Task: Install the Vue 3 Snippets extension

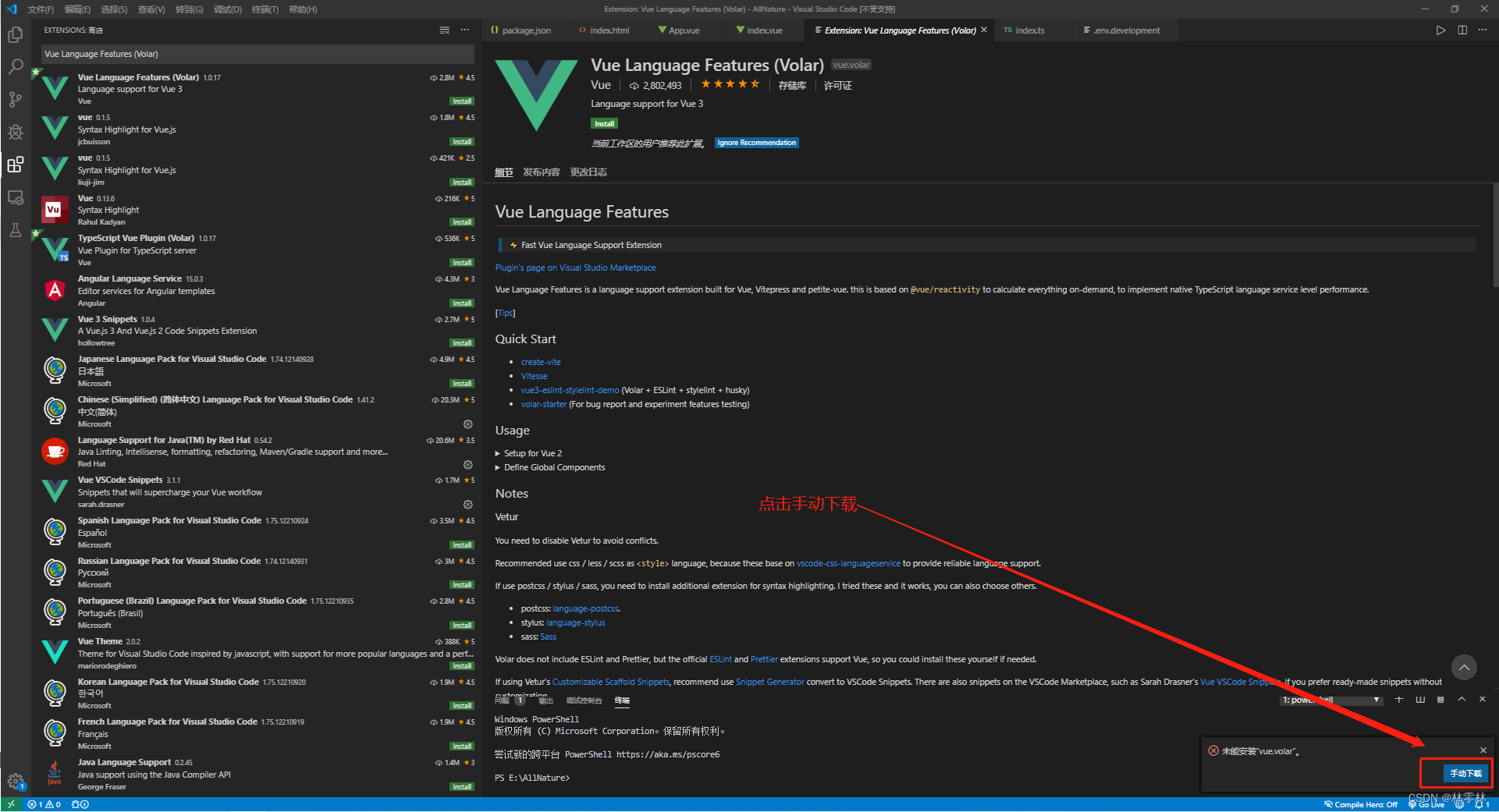Action: click(462, 343)
